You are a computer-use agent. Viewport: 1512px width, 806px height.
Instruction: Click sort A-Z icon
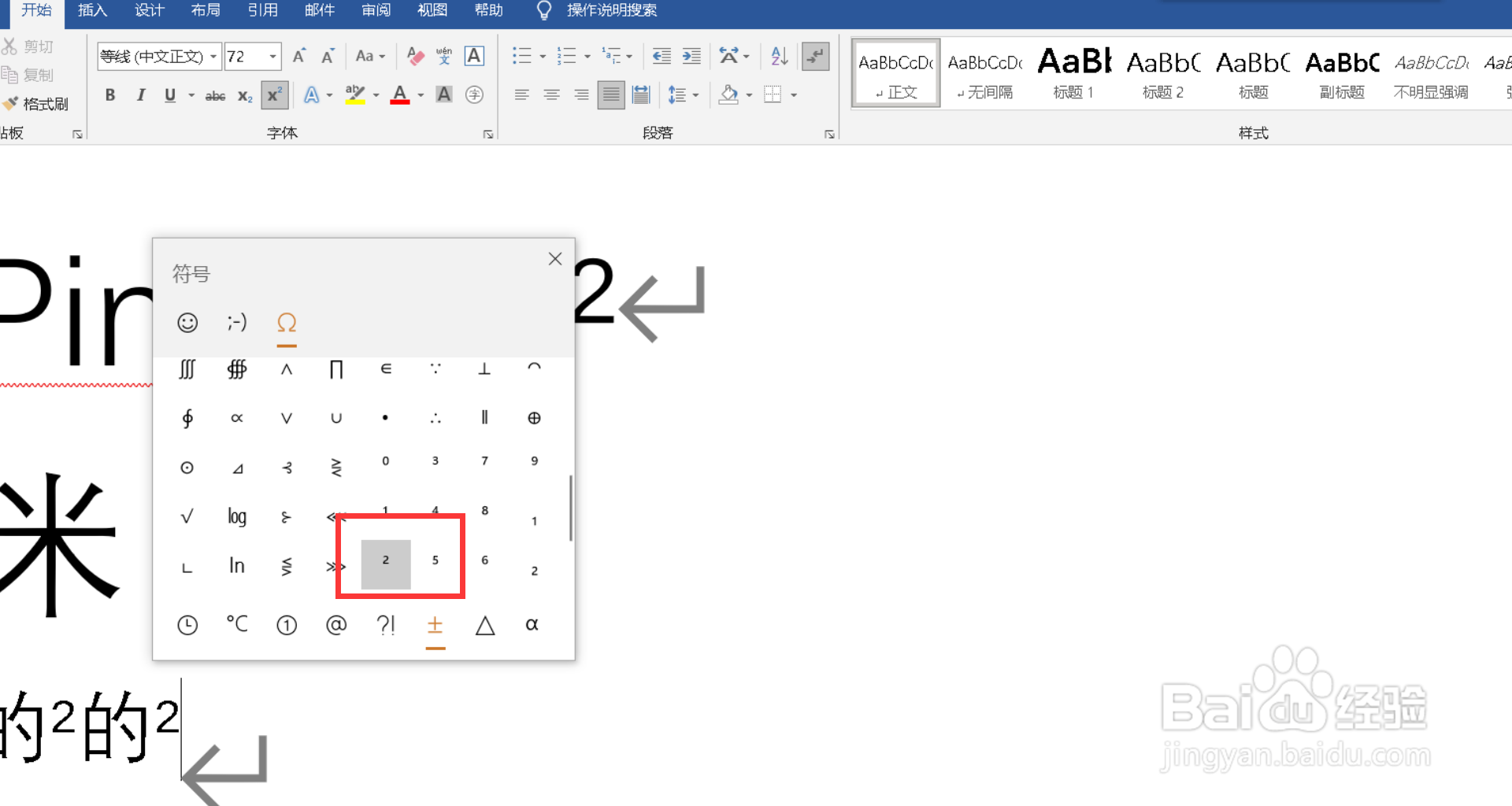pyautogui.click(x=779, y=56)
